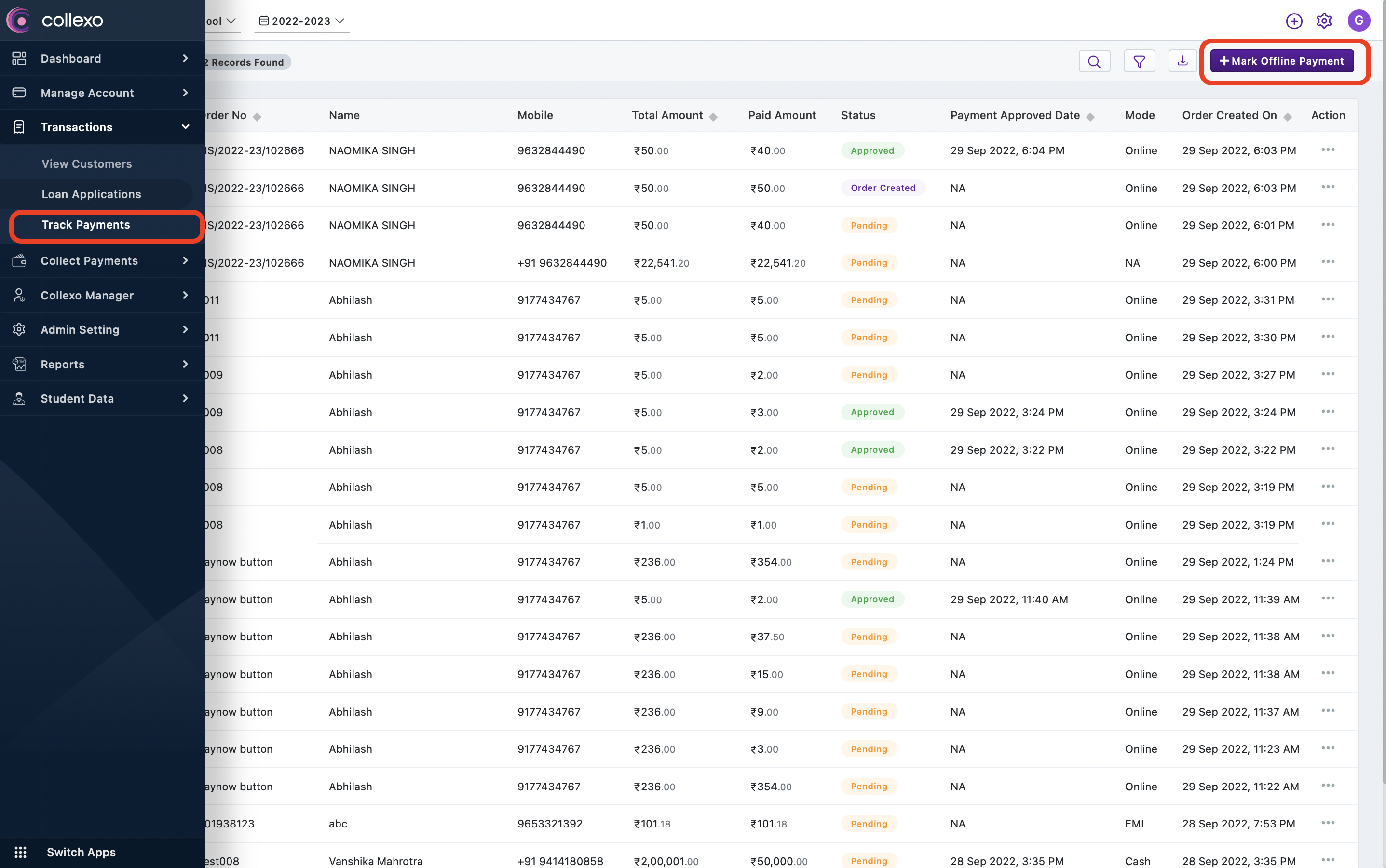Collapse the Transactions menu chevron
This screenshot has width=1386, height=868.
click(185, 127)
